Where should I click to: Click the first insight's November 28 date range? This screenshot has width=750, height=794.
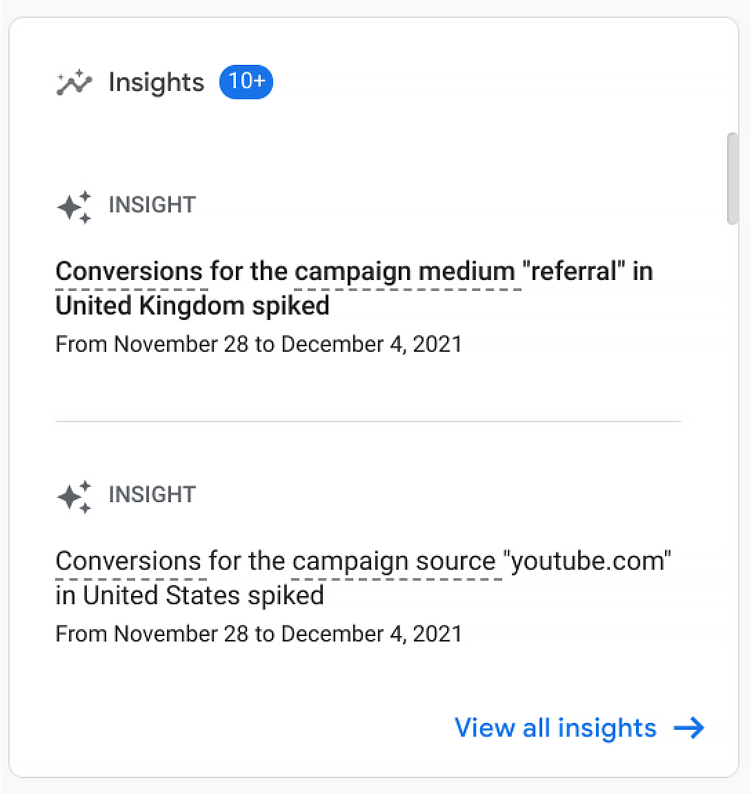[258, 344]
